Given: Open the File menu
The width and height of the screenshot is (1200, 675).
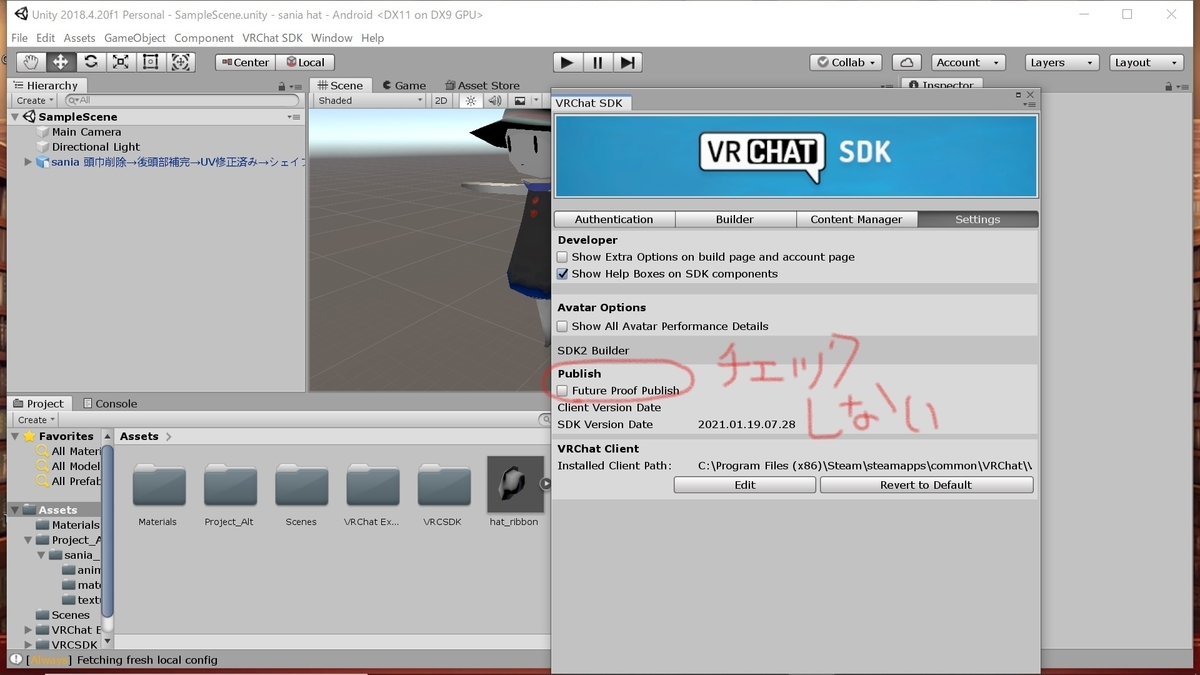Looking at the screenshot, I should point(19,38).
